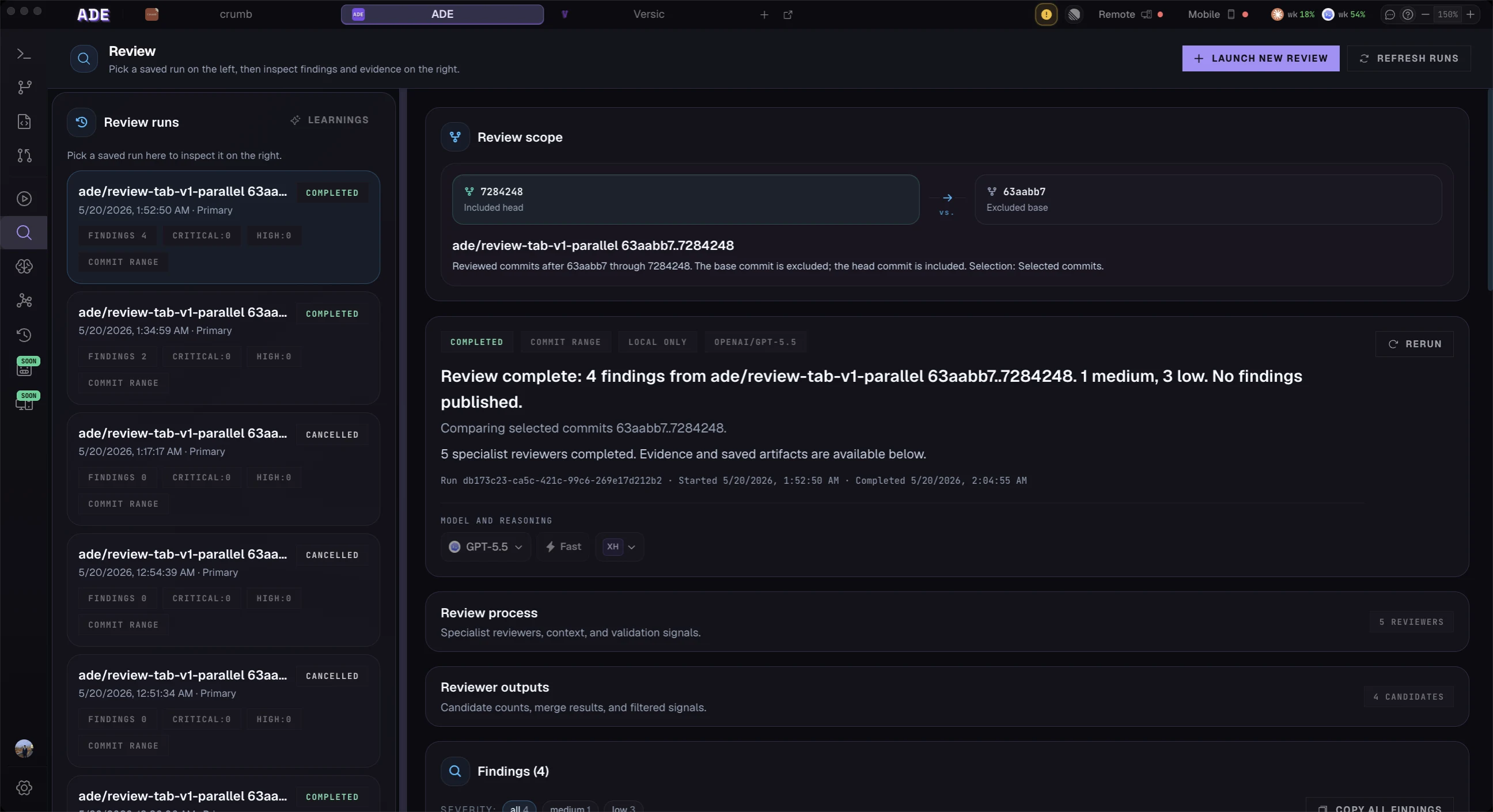Filter findings by medium 1 severity

click(570, 808)
